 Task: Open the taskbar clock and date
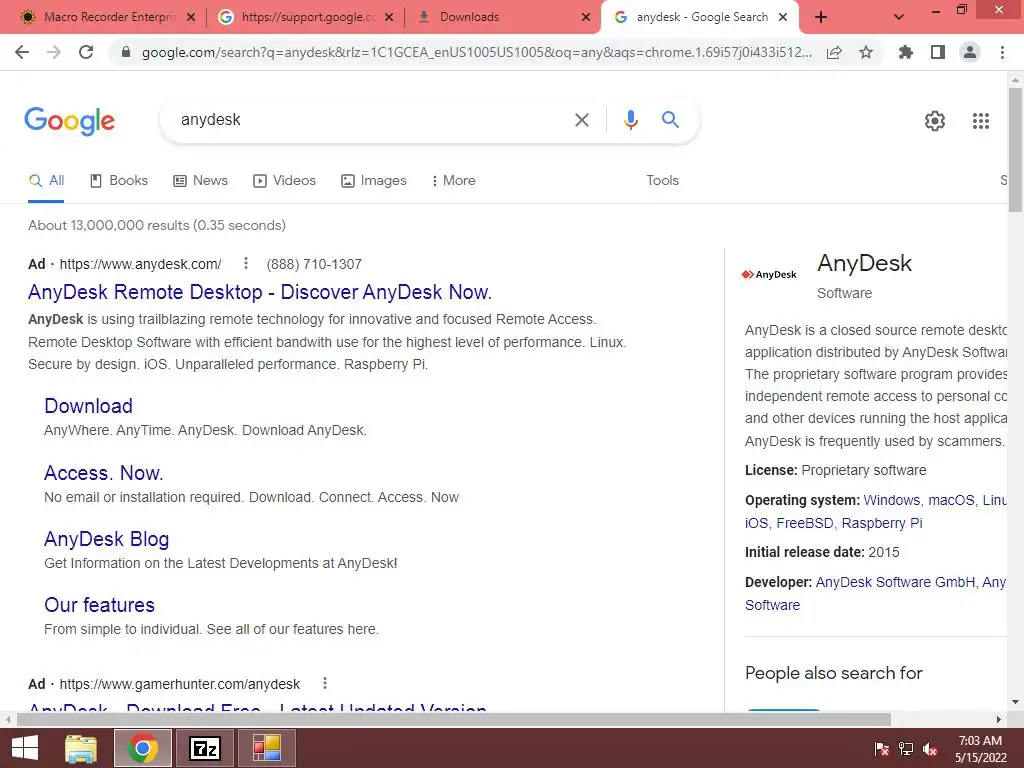click(980, 749)
